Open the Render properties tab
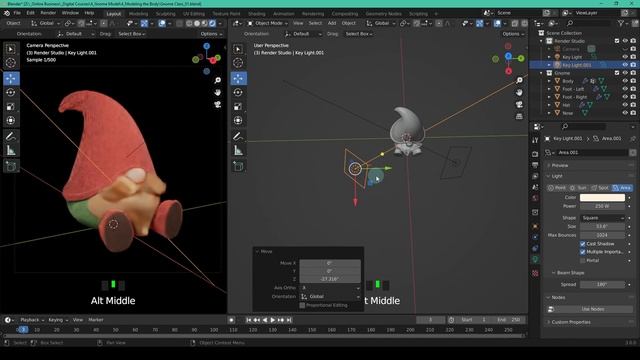This screenshot has width=640, height=360. pyautogui.click(x=535, y=154)
